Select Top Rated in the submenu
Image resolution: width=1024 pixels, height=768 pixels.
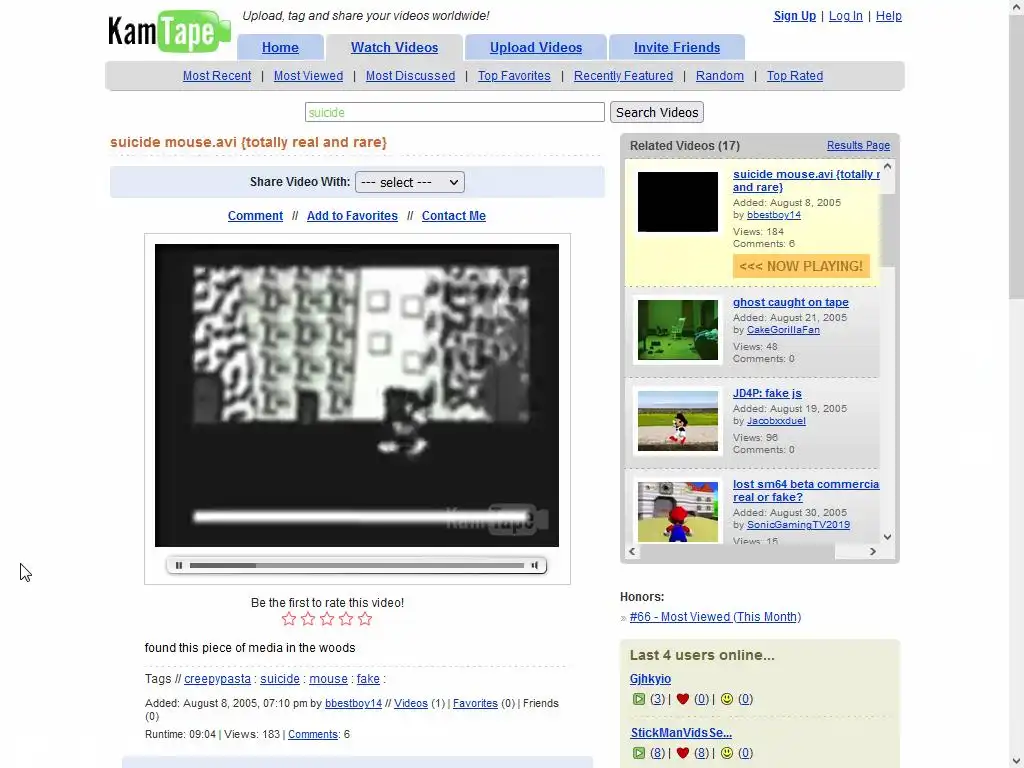click(x=795, y=76)
